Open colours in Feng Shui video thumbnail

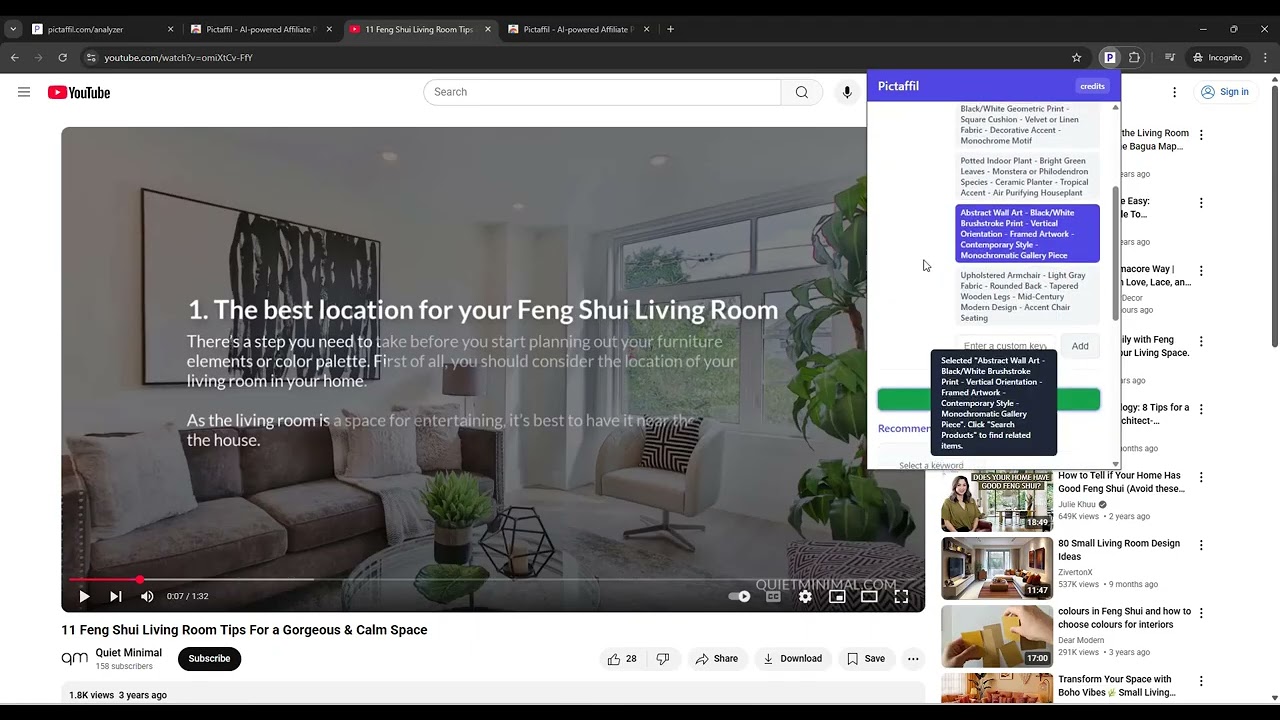click(x=997, y=636)
